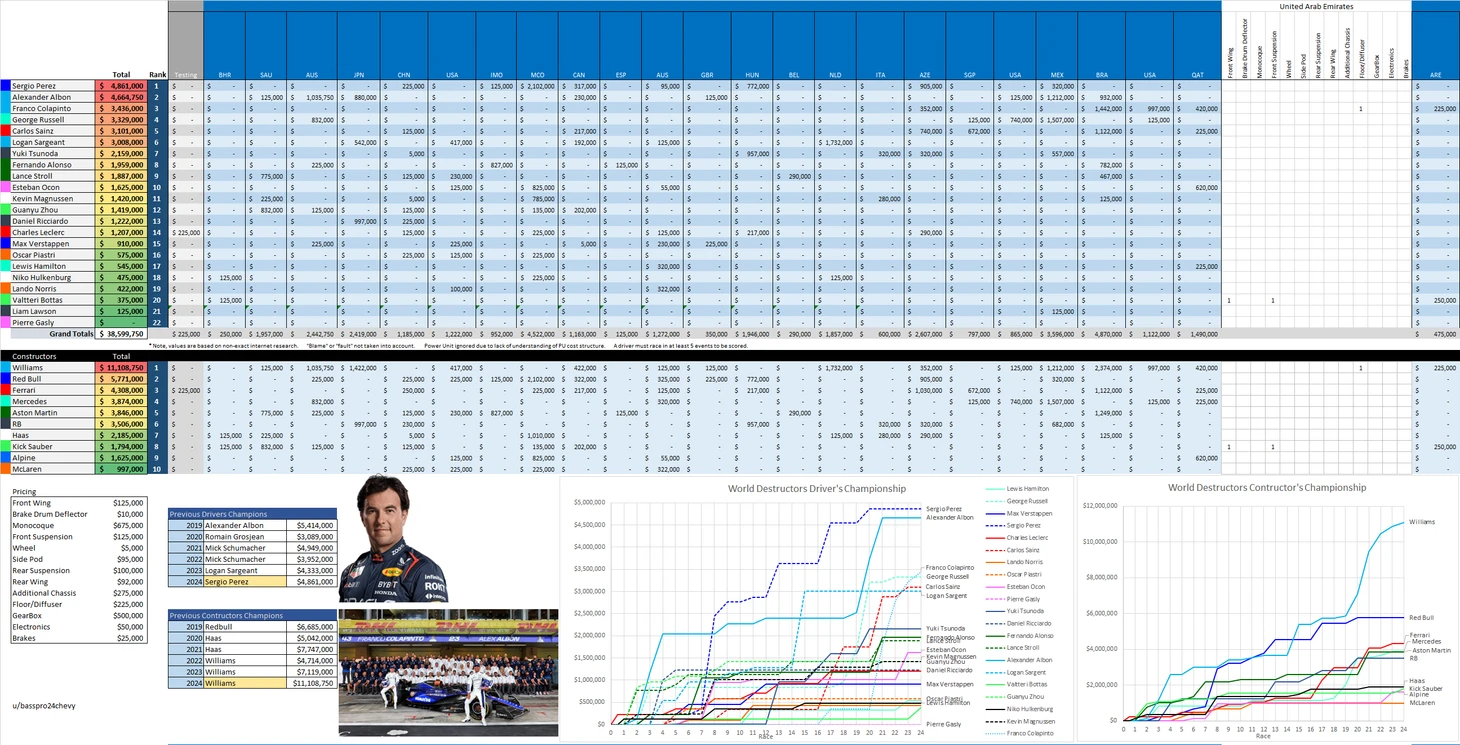Select the Testing column header
This screenshot has height=745, width=1460.
click(185, 74)
